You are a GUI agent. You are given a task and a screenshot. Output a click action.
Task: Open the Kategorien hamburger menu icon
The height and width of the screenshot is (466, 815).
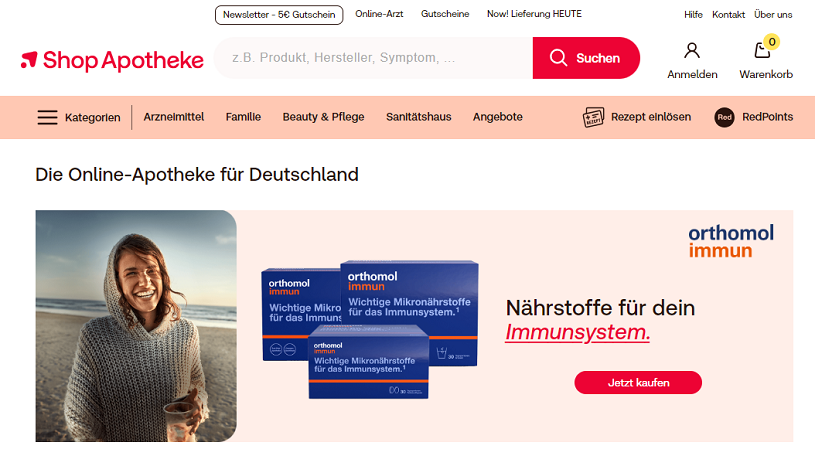47,117
